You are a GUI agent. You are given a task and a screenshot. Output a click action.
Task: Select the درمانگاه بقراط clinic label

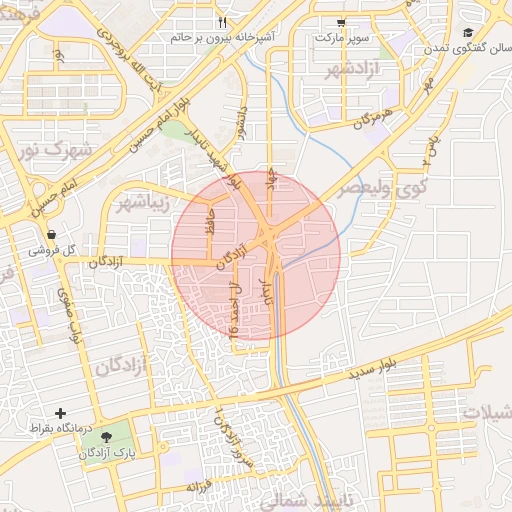[x=61, y=428]
